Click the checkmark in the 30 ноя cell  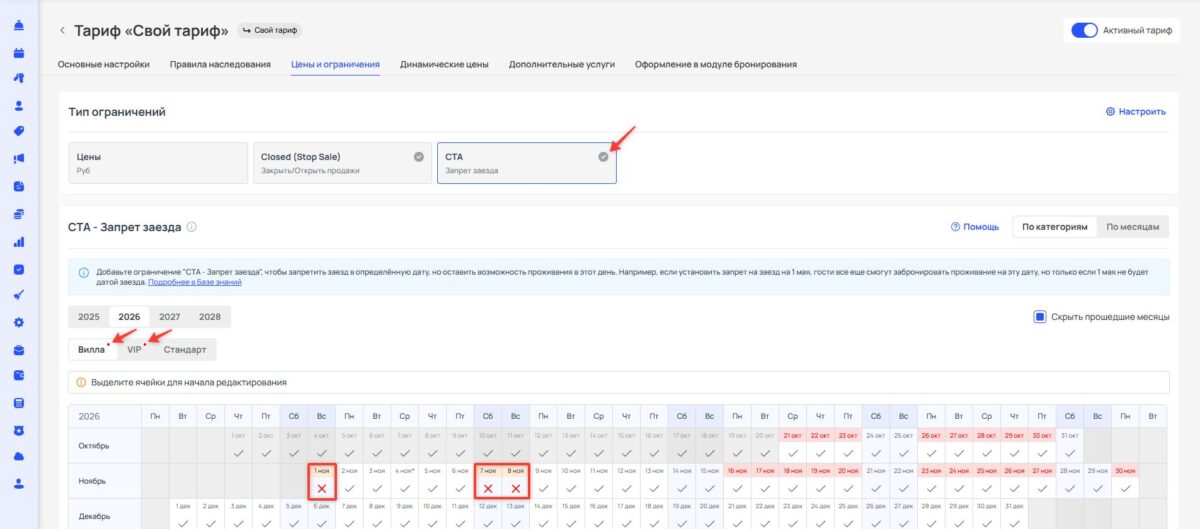tap(1125, 488)
